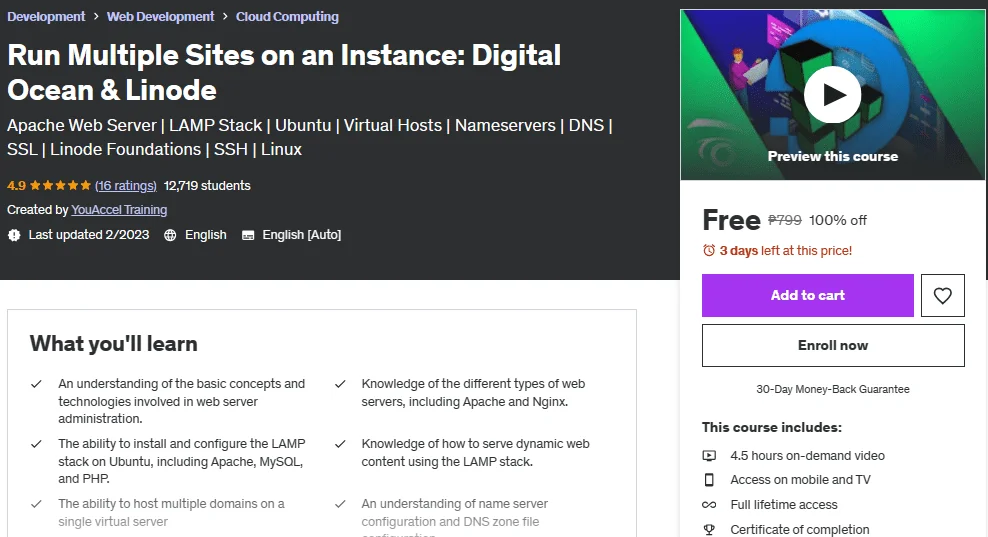This screenshot has width=988, height=537.
Task: Click the 12,719 students text
Action: (x=207, y=185)
